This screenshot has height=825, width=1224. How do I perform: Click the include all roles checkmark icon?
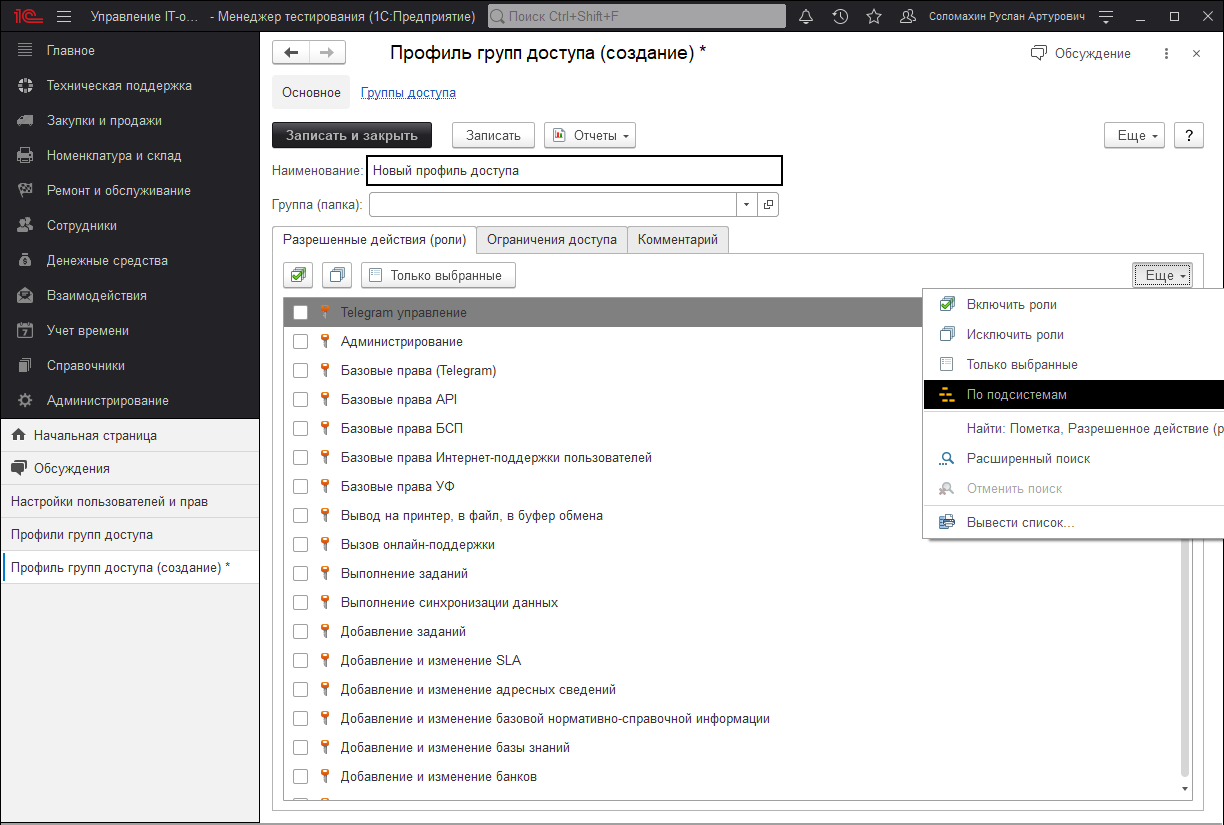point(298,275)
